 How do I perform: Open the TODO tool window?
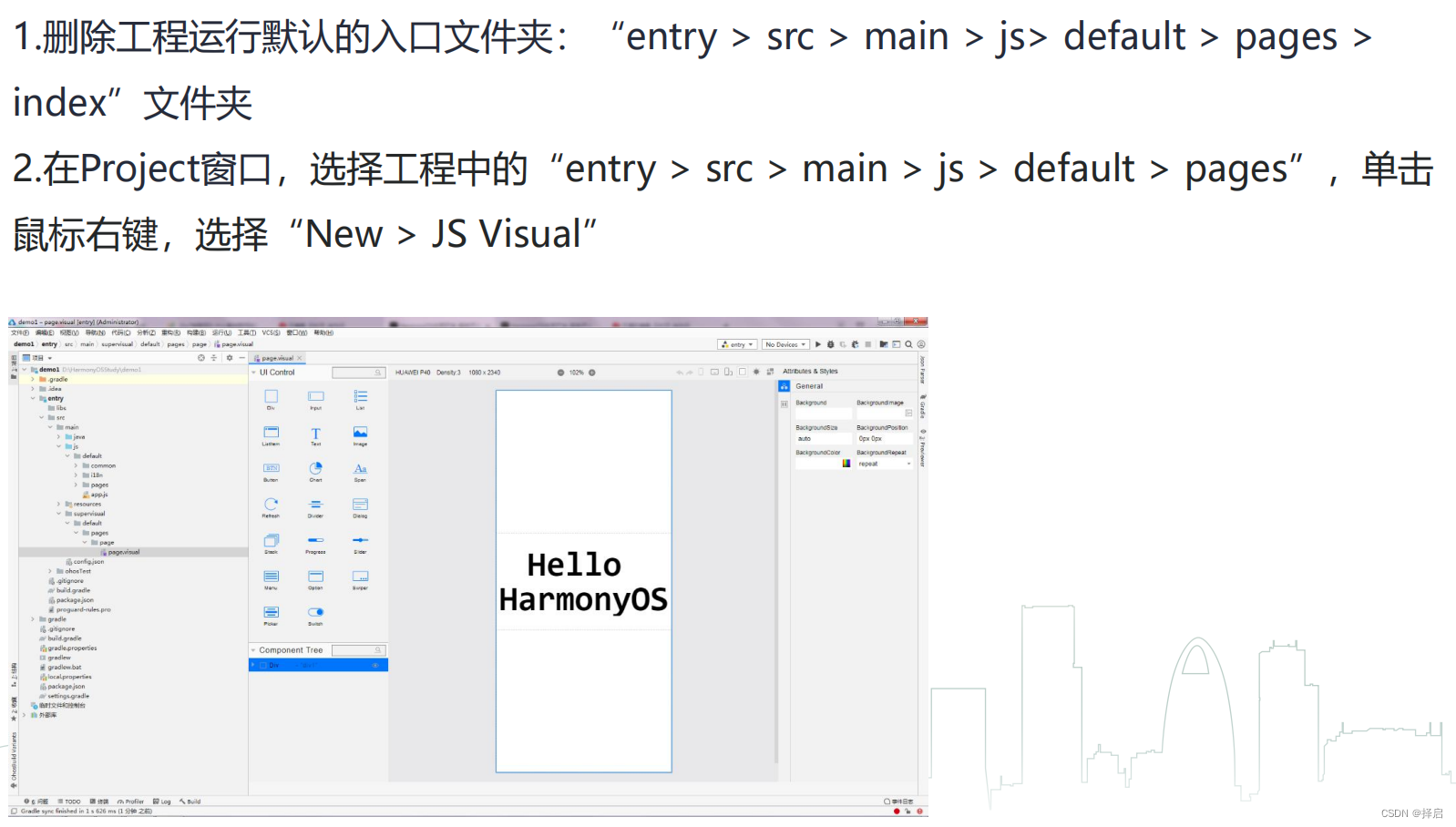(69, 801)
